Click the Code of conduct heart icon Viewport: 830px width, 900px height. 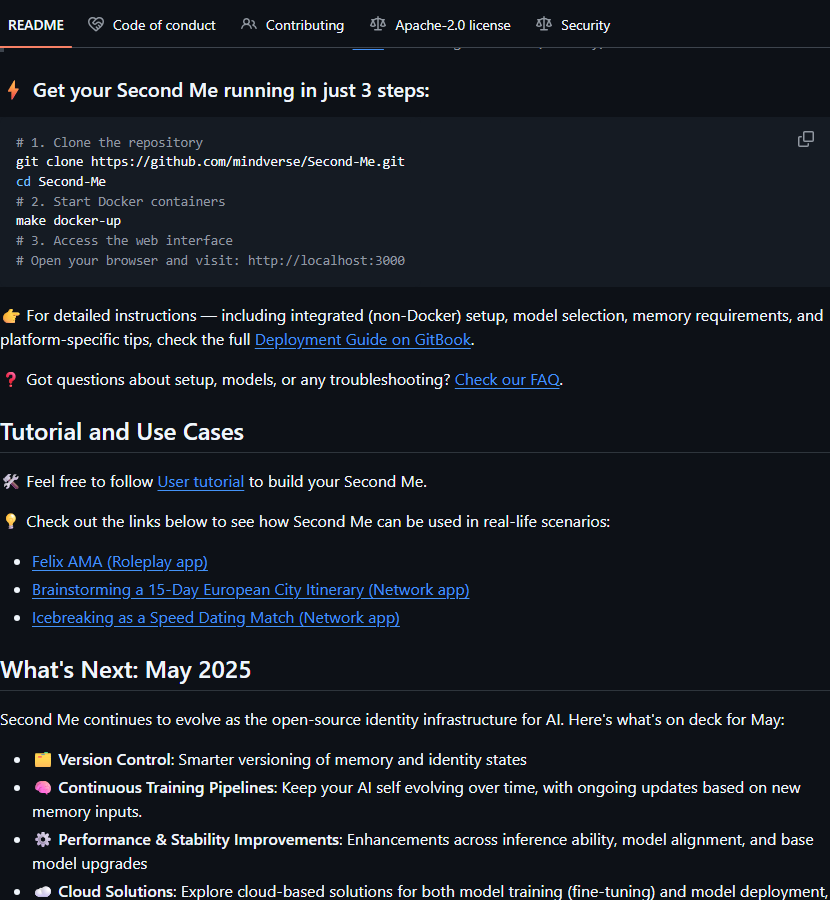coord(96,25)
